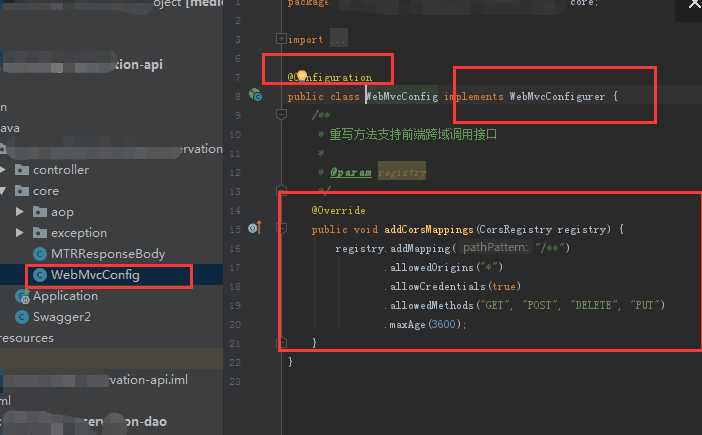Open the controller folder in the project tree
Viewport: 702px width, 435px height.
click(61, 170)
